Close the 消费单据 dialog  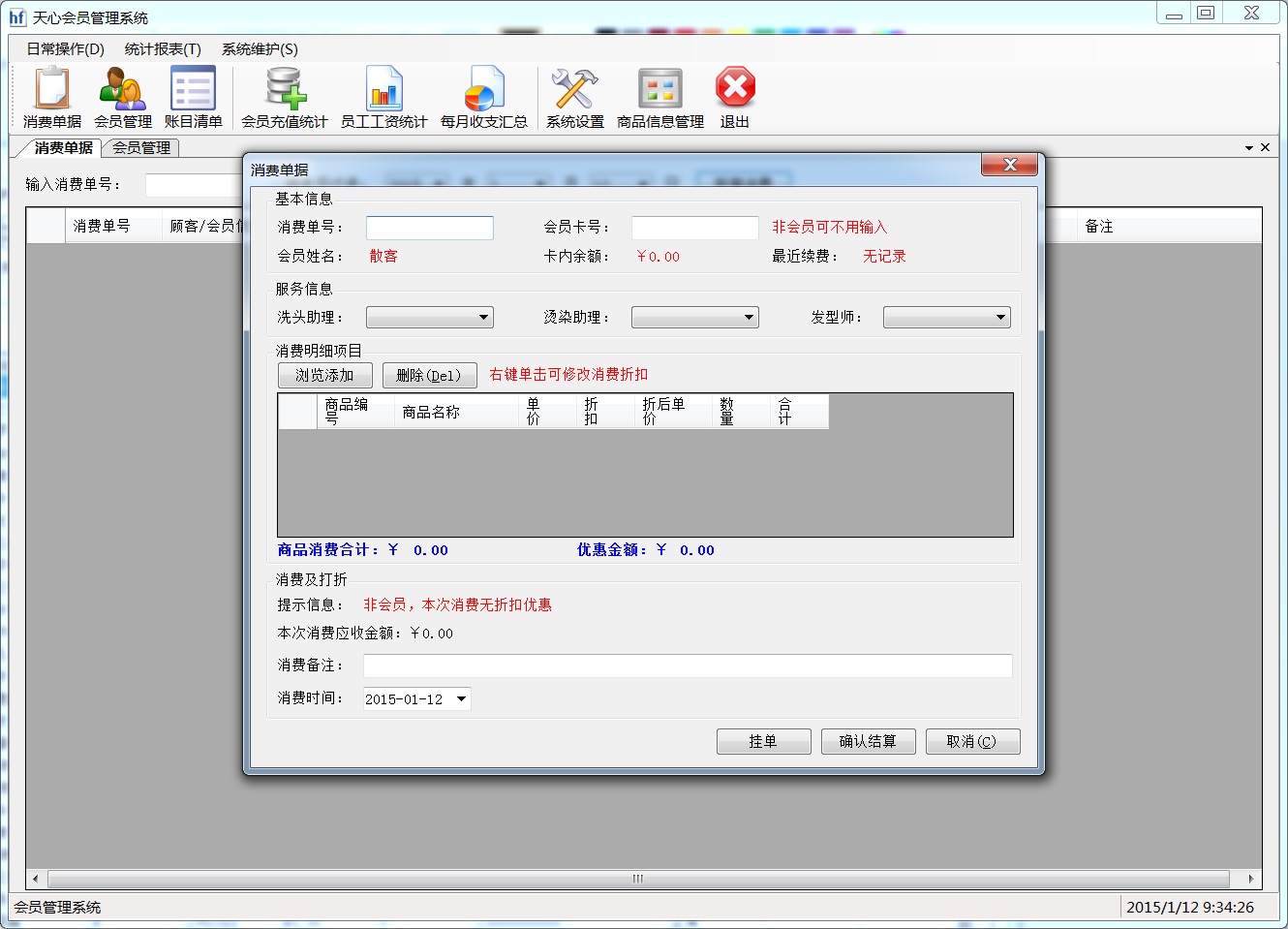pyautogui.click(x=1010, y=165)
